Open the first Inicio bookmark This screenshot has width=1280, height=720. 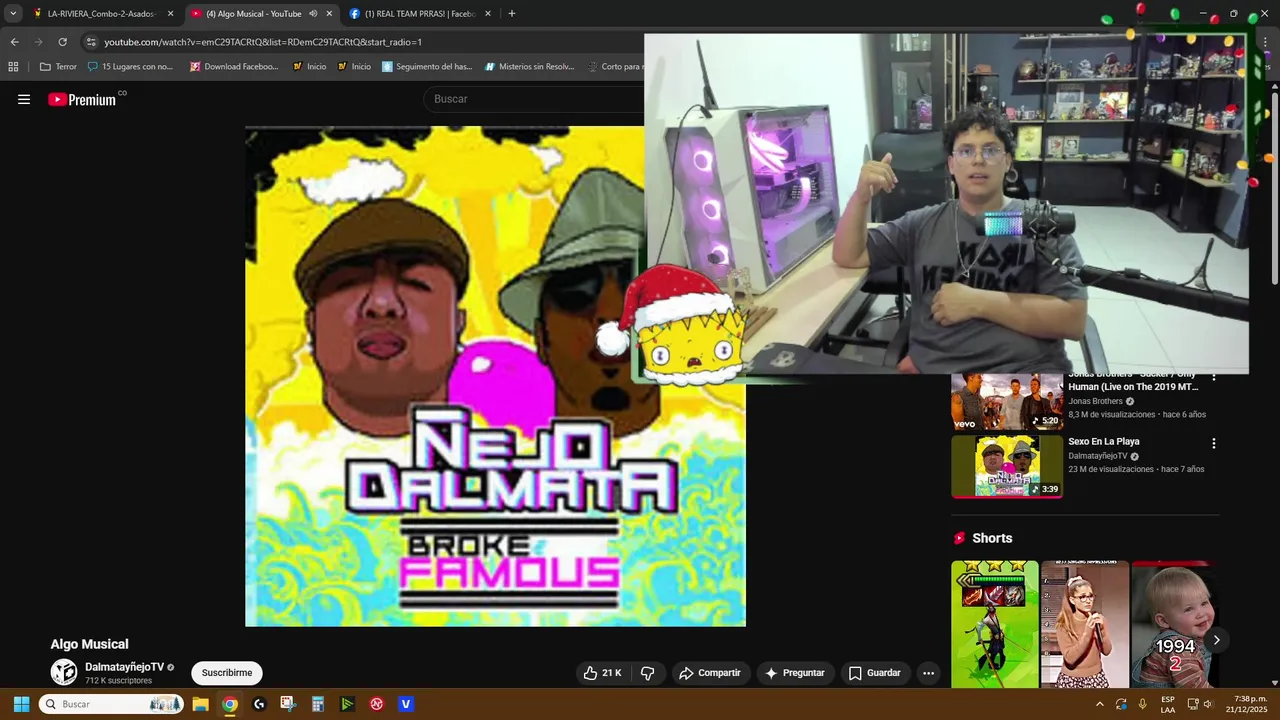coord(309,67)
